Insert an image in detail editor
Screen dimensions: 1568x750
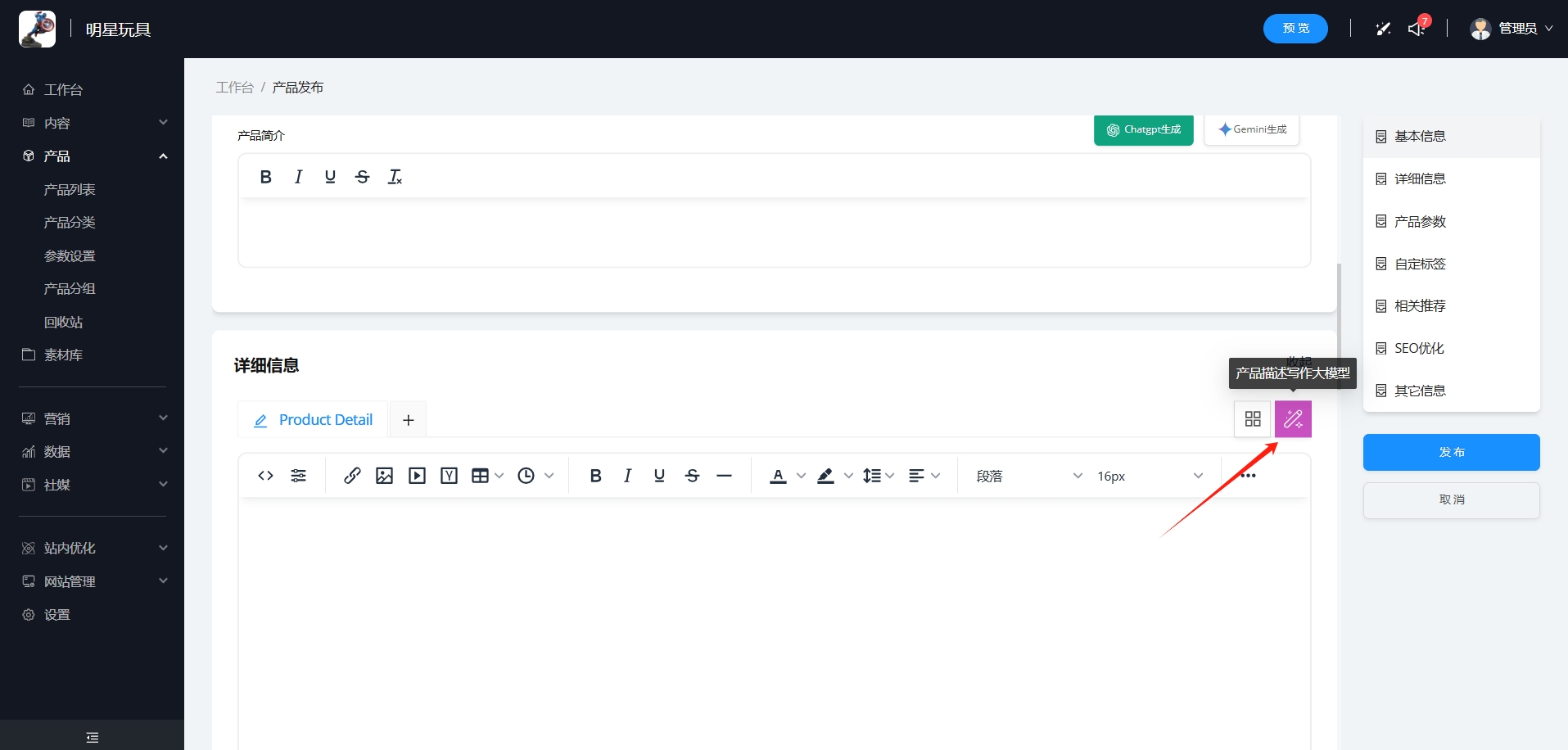(384, 476)
